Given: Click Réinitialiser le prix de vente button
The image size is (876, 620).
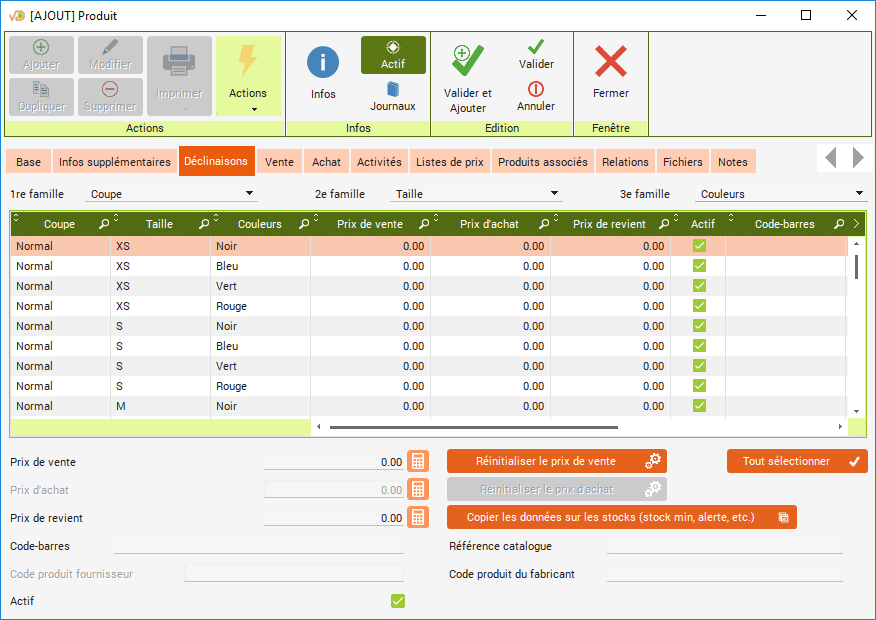Looking at the screenshot, I should (x=556, y=461).
